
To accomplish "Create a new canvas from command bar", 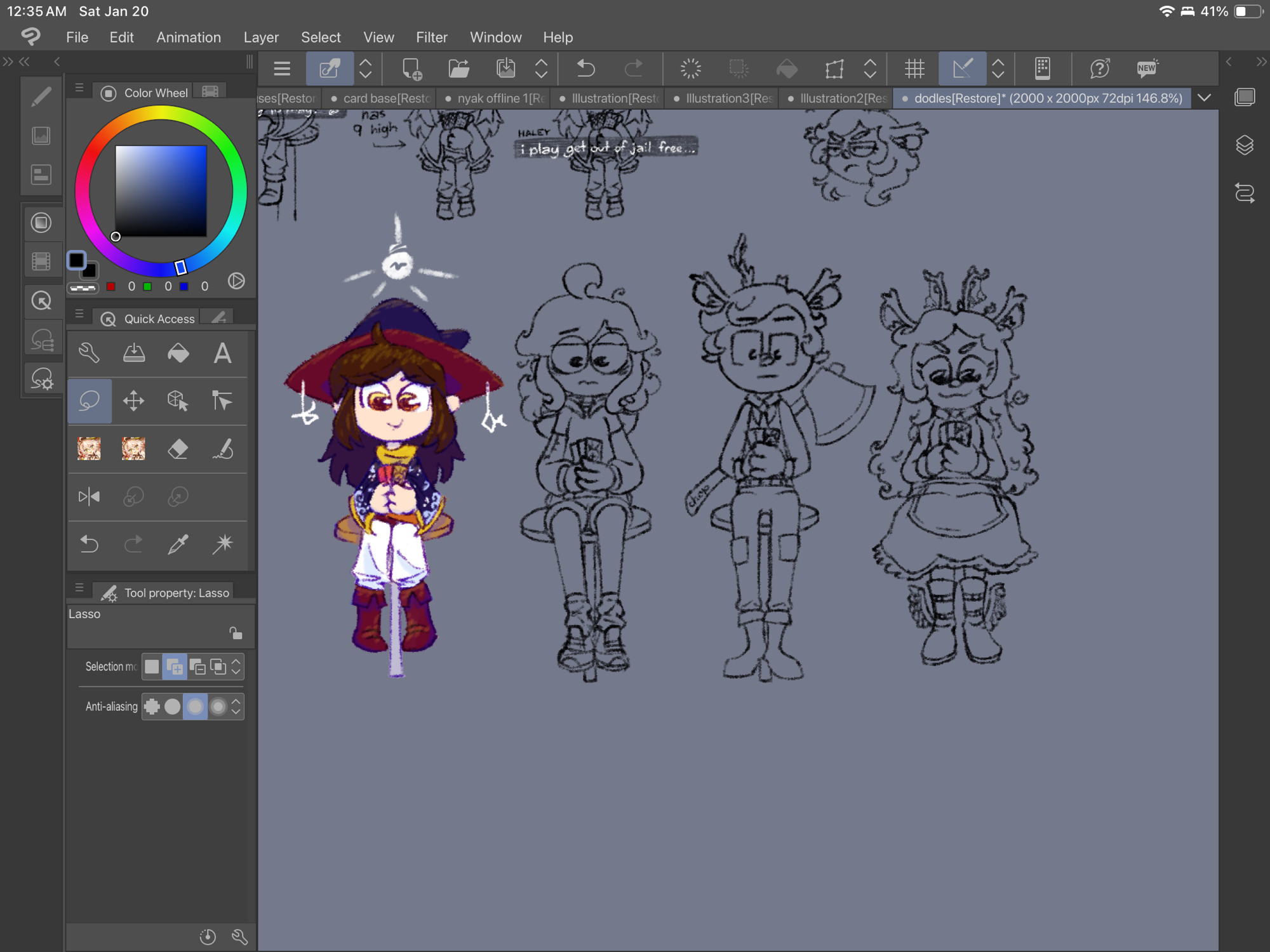I will coord(411,69).
